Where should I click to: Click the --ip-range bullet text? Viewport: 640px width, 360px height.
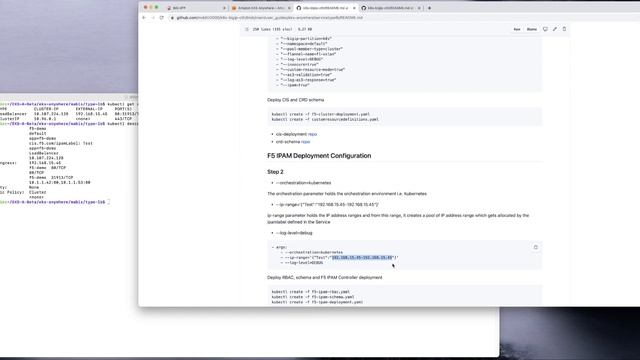(x=327, y=204)
